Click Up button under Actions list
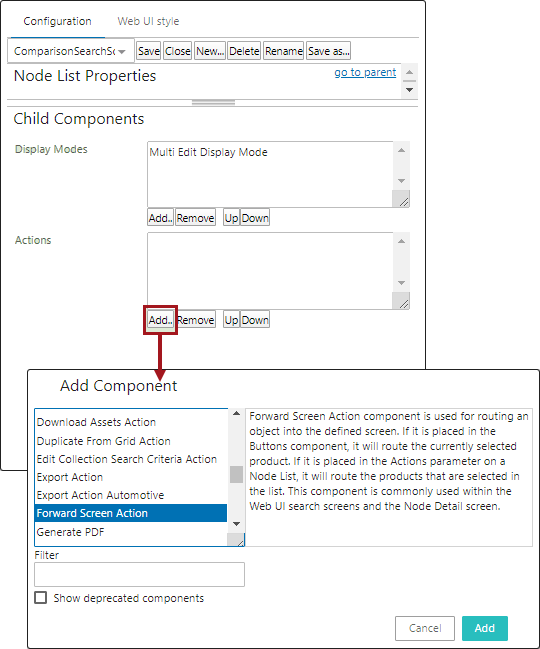 point(231,320)
